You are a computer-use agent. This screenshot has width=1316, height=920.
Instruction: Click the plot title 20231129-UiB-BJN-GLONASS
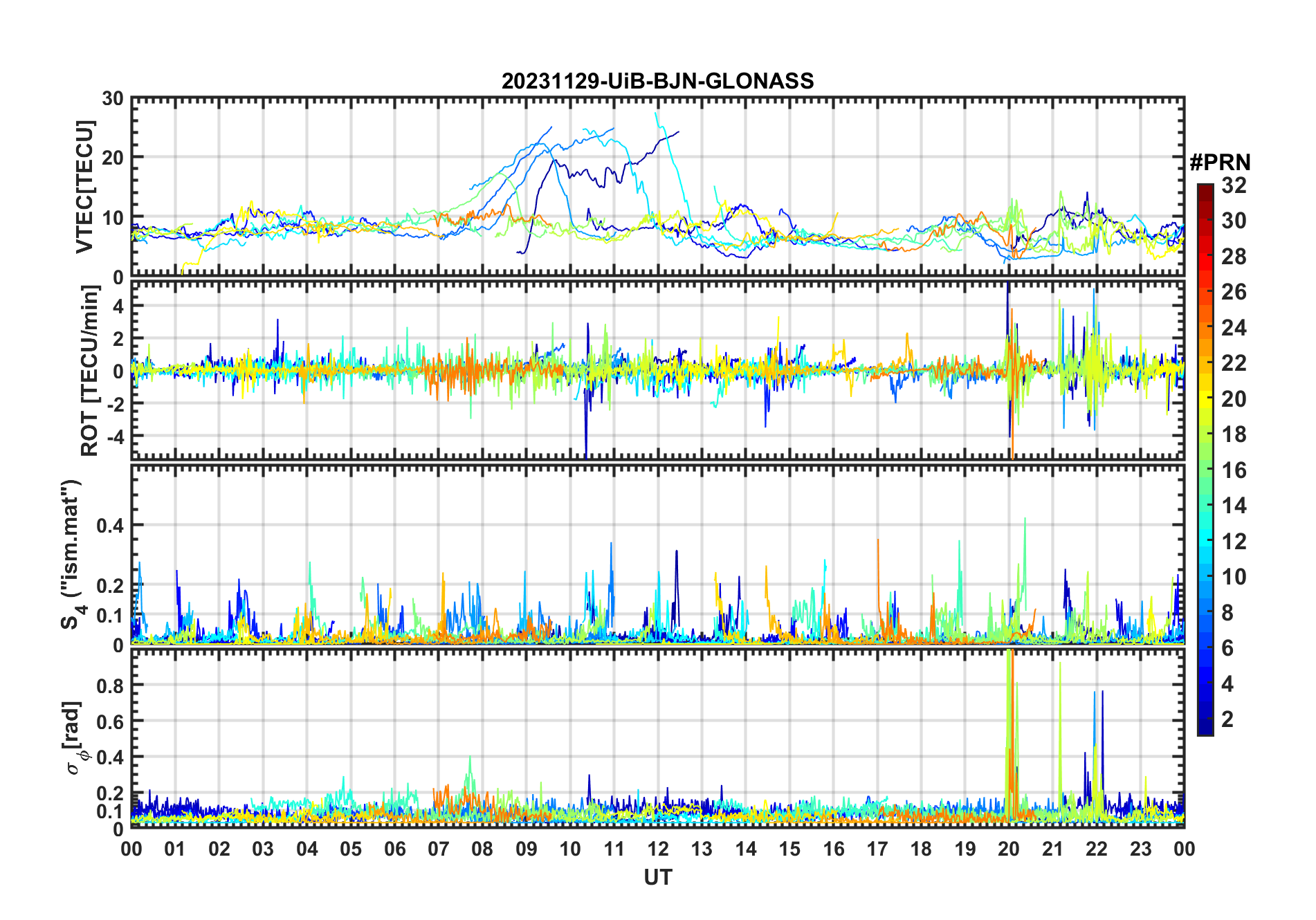[x=657, y=81]
